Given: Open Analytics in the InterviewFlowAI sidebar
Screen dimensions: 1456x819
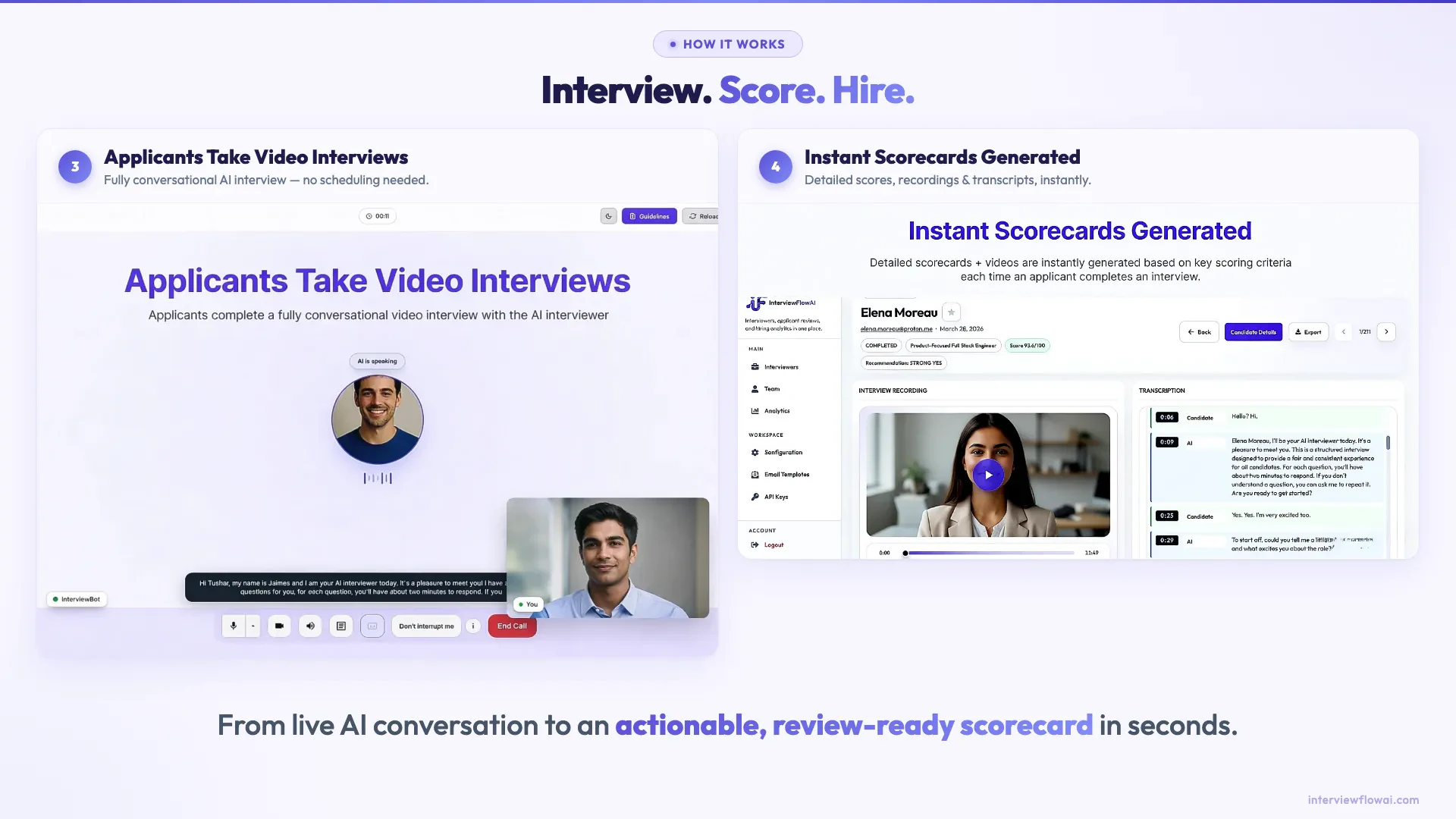Looking at the screenshot, I should [x=776, y=411].
